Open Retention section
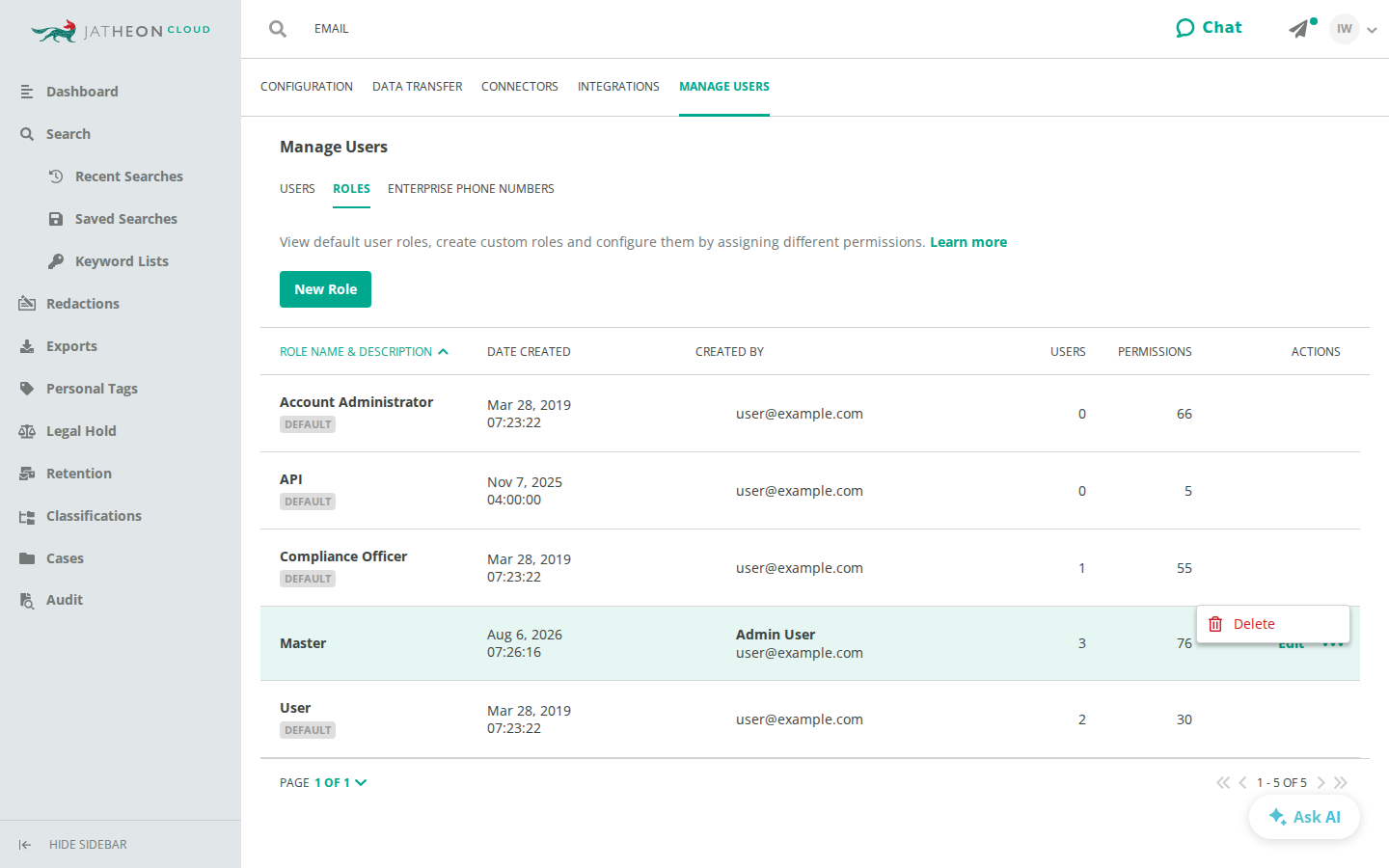1389x868 pixels. (x=78, y=474)
